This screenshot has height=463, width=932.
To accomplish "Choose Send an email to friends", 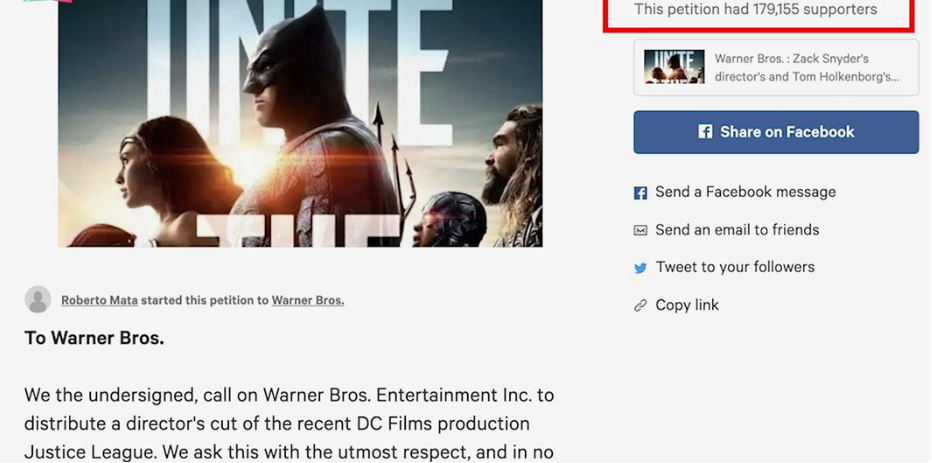I will 737,229.
